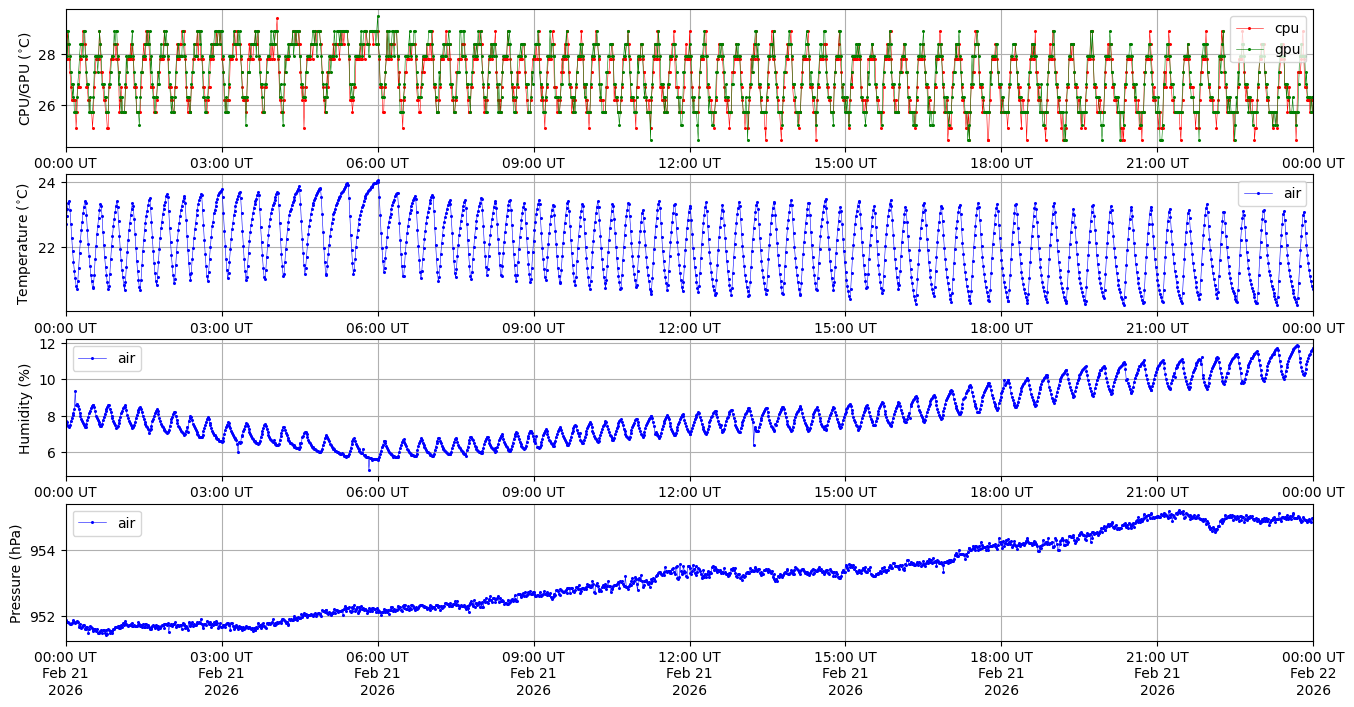This screenshot has width=1354, height=707.
Task: Click the 21:00 UT tick under the Temperature plot
Action: point(1157,328)
